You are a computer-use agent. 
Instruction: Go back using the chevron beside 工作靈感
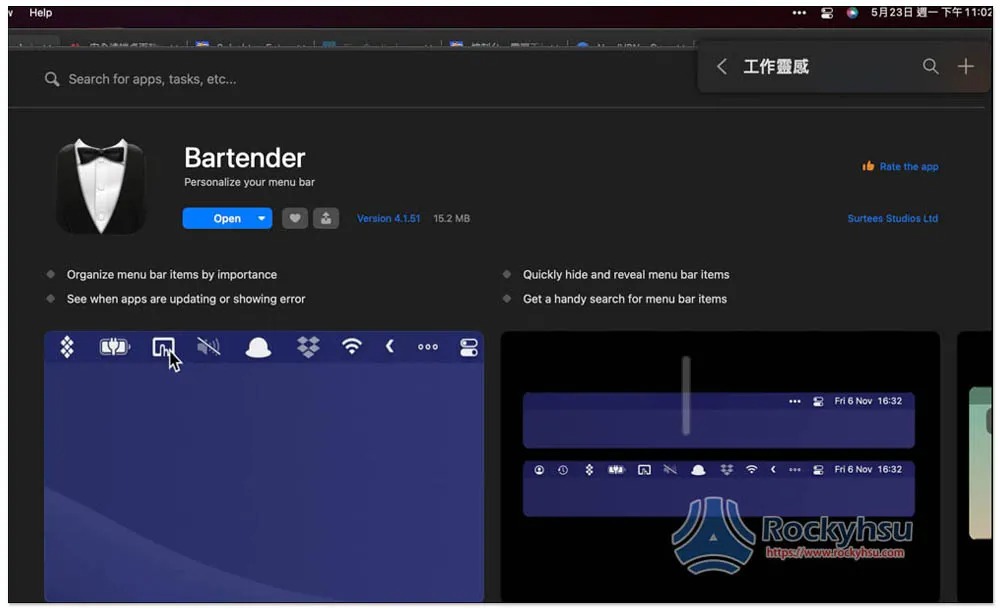point(721,67)
